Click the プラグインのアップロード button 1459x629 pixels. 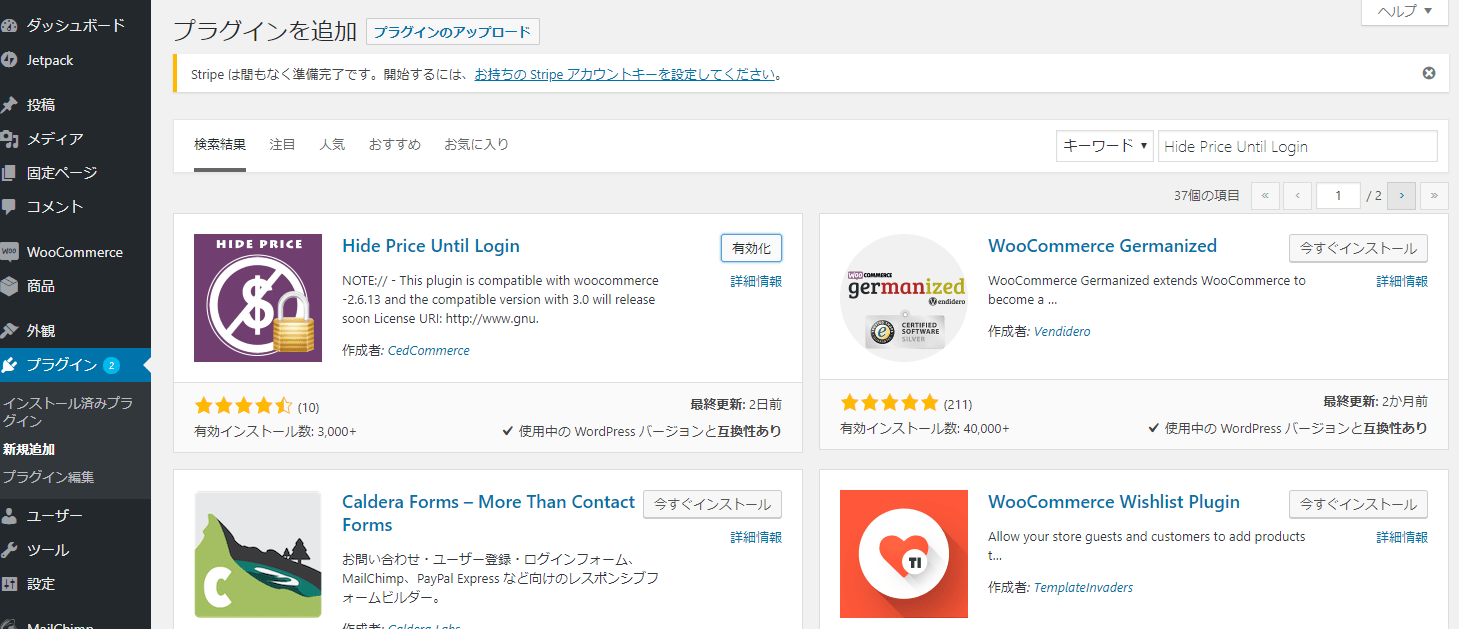click(x=453, y=32)
